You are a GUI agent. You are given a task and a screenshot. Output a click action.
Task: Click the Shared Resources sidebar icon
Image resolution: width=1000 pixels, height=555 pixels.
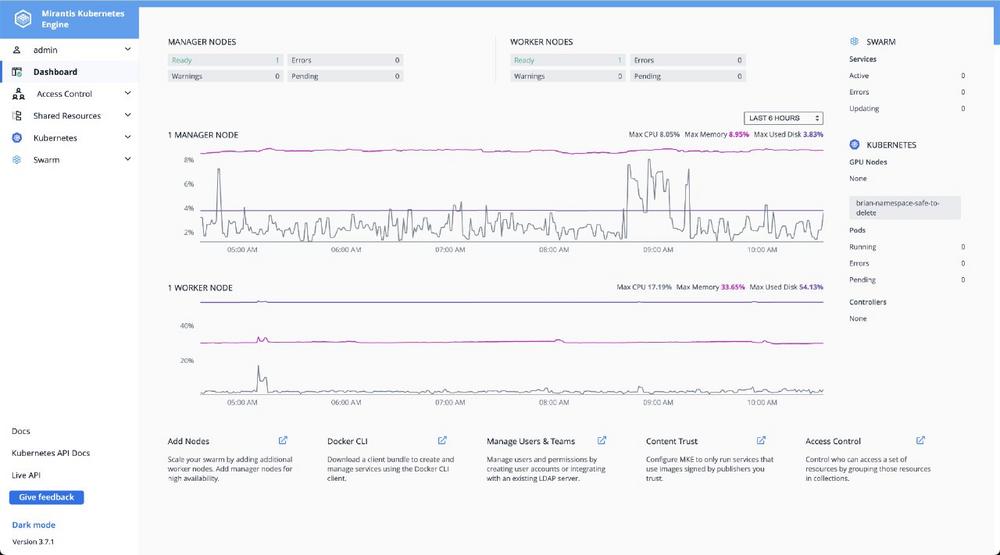coord(17,116)
